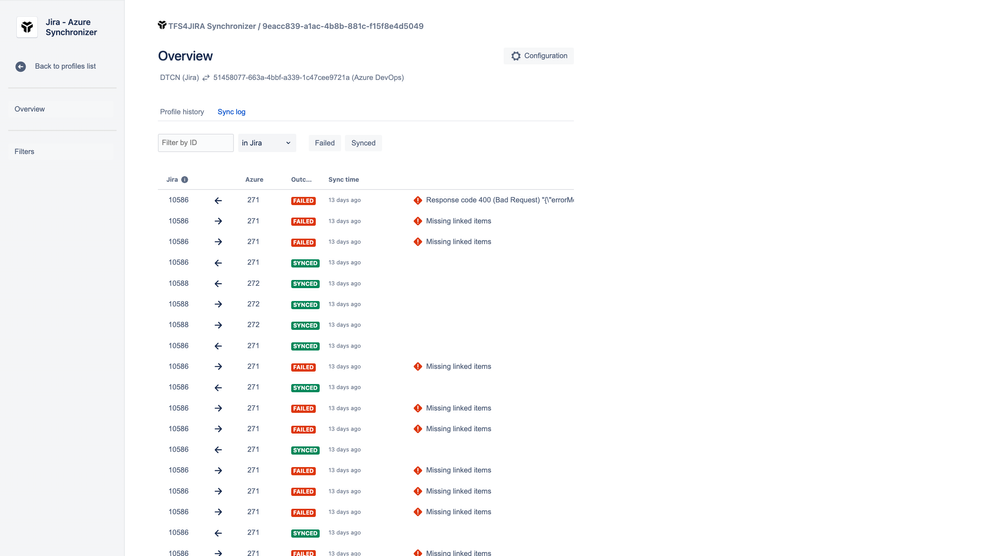
Task: Click the TFS4JIRA breadcrumb logo icon
Action: [162, 25]
